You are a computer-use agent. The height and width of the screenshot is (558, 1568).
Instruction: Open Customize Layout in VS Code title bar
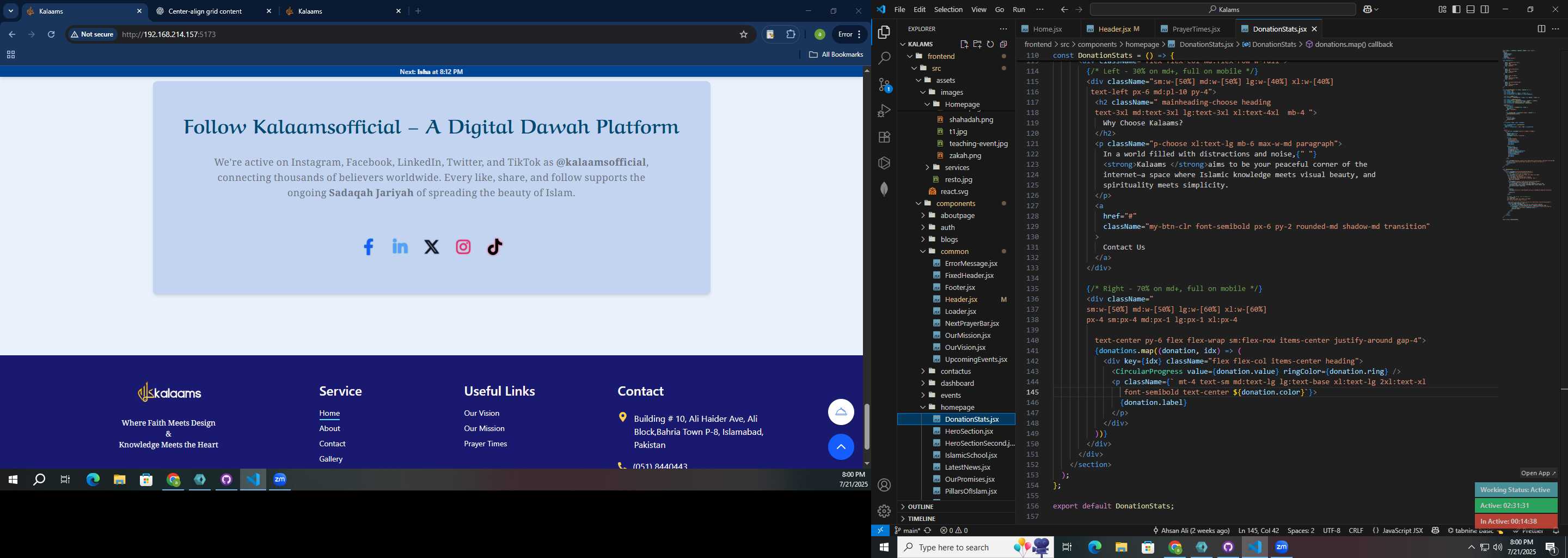coord(1442,9)
